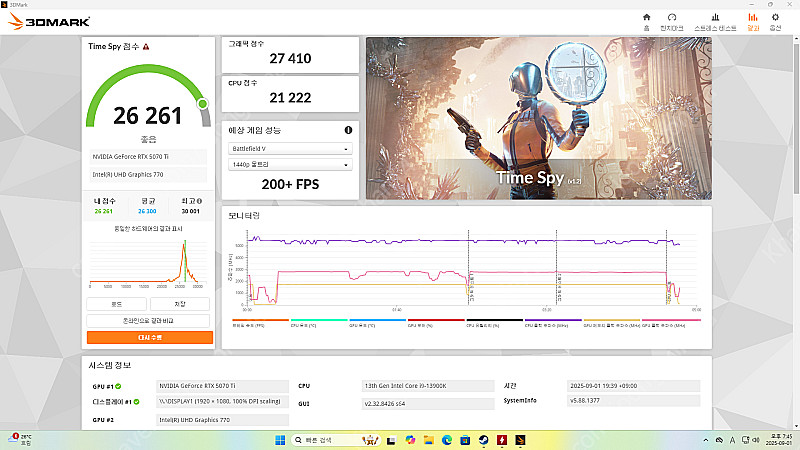Viewport: 800px width, 450px height.
Task: Launch Copilot from the taskbar
Action: [x=410, y=440]
